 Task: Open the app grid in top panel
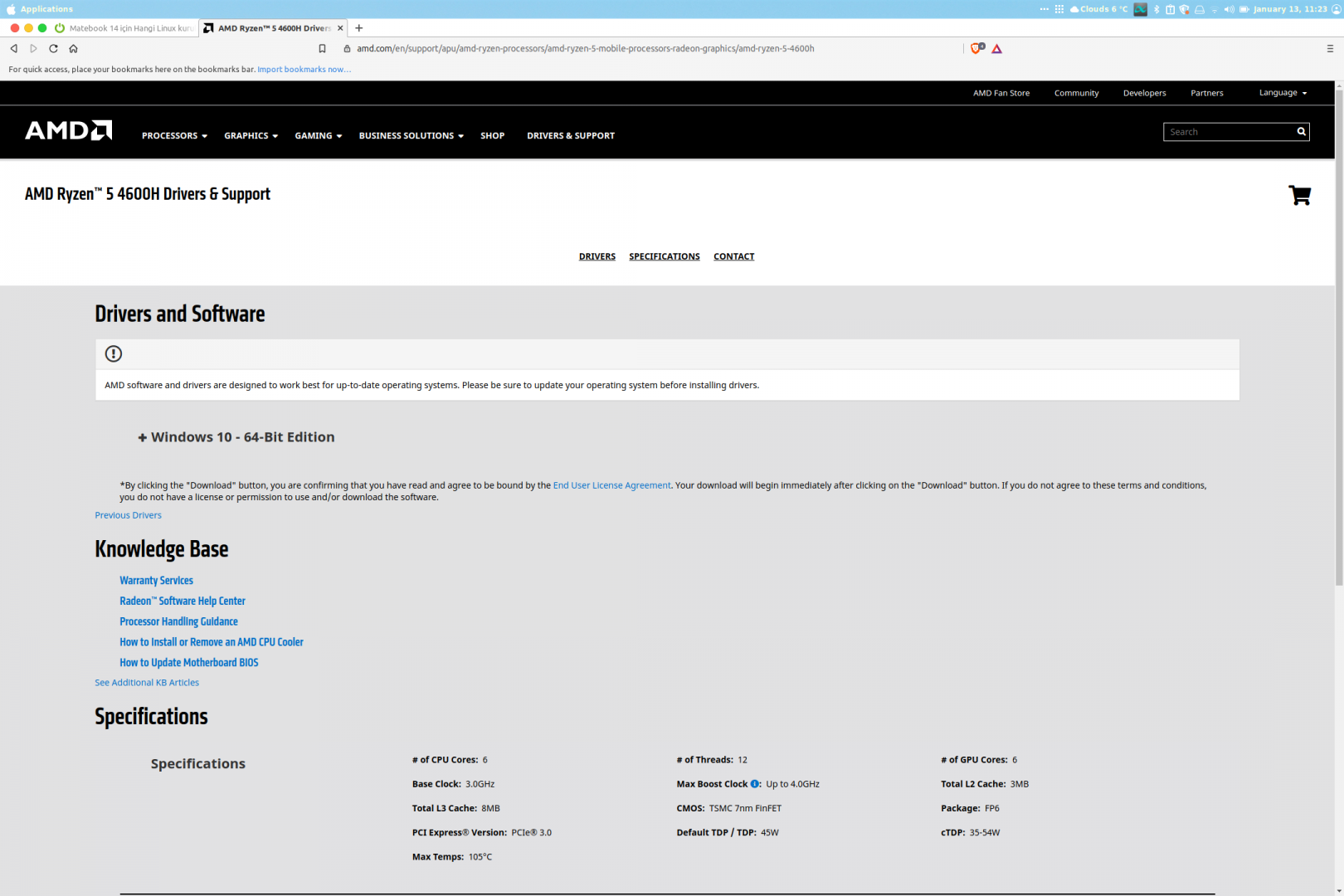[1059, 9]
